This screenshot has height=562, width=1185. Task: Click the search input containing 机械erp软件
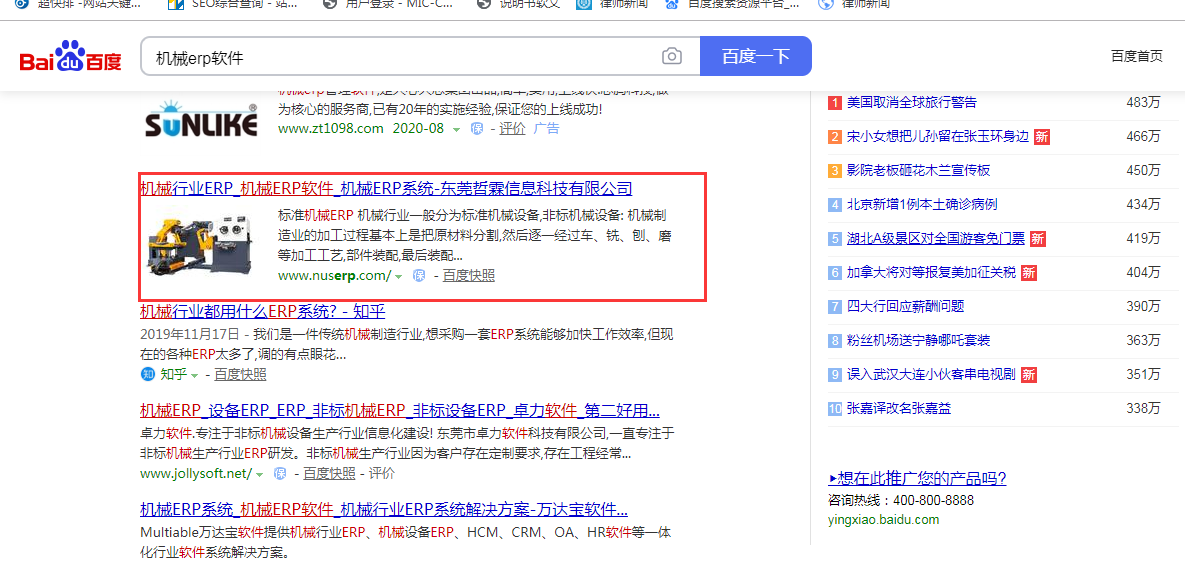400,57
